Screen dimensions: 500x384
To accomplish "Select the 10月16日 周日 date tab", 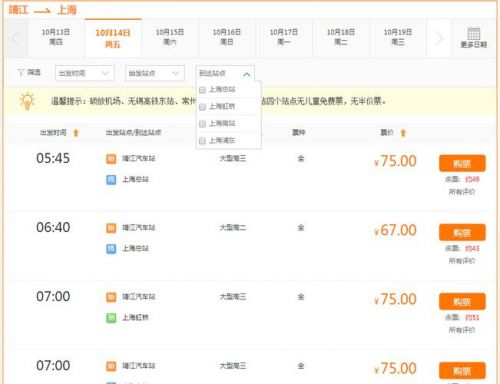I will [x=227, y=37].
